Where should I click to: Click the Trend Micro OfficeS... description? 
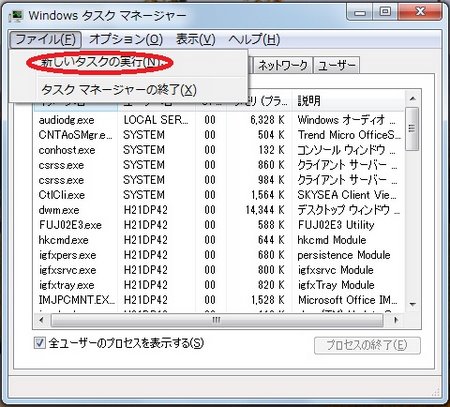pos(349,135)
